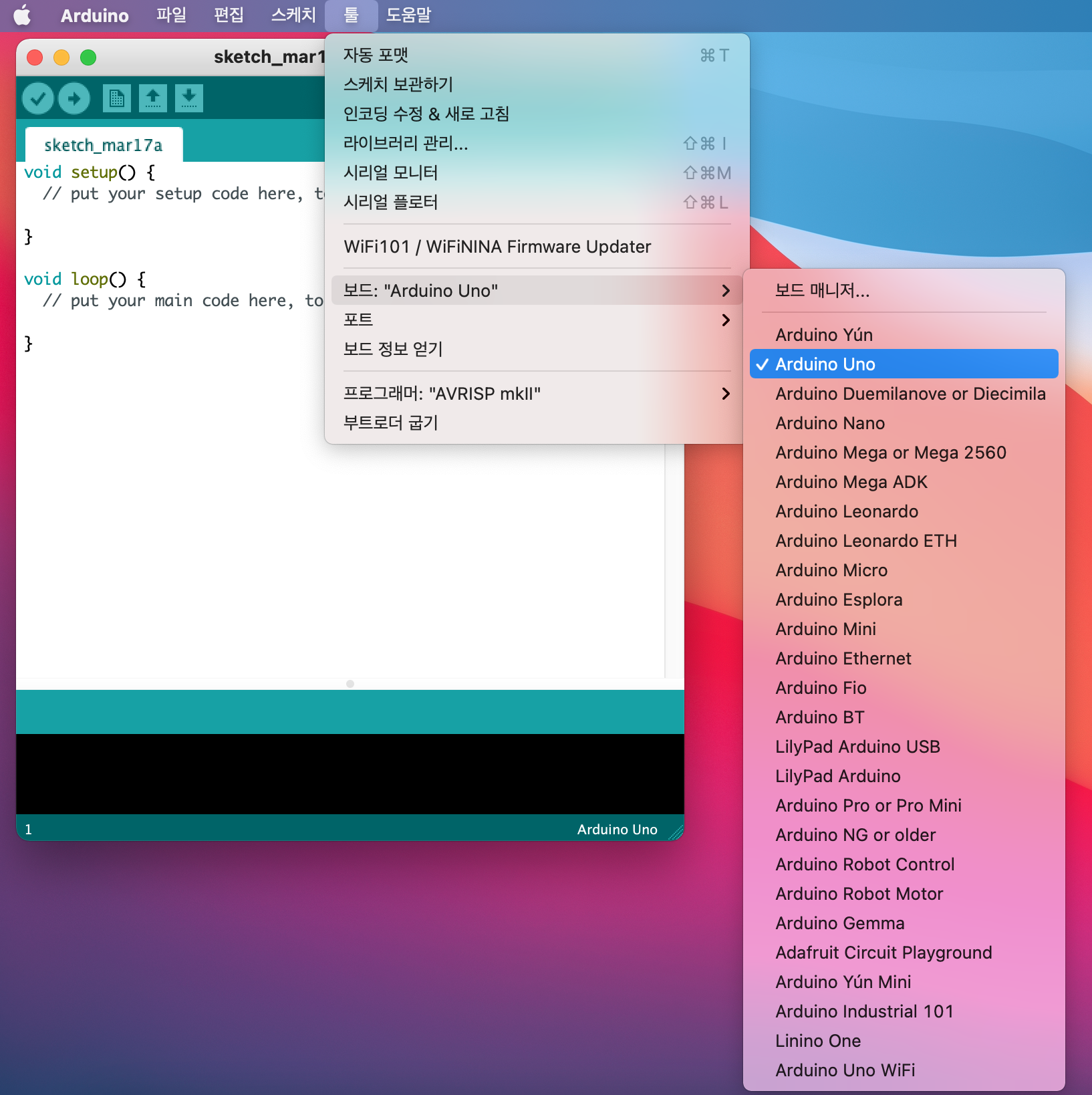This screenshot has width=1092, height=1095.
Task: Close the 툴 menu in menu bar
Action: tap(351, 15)
